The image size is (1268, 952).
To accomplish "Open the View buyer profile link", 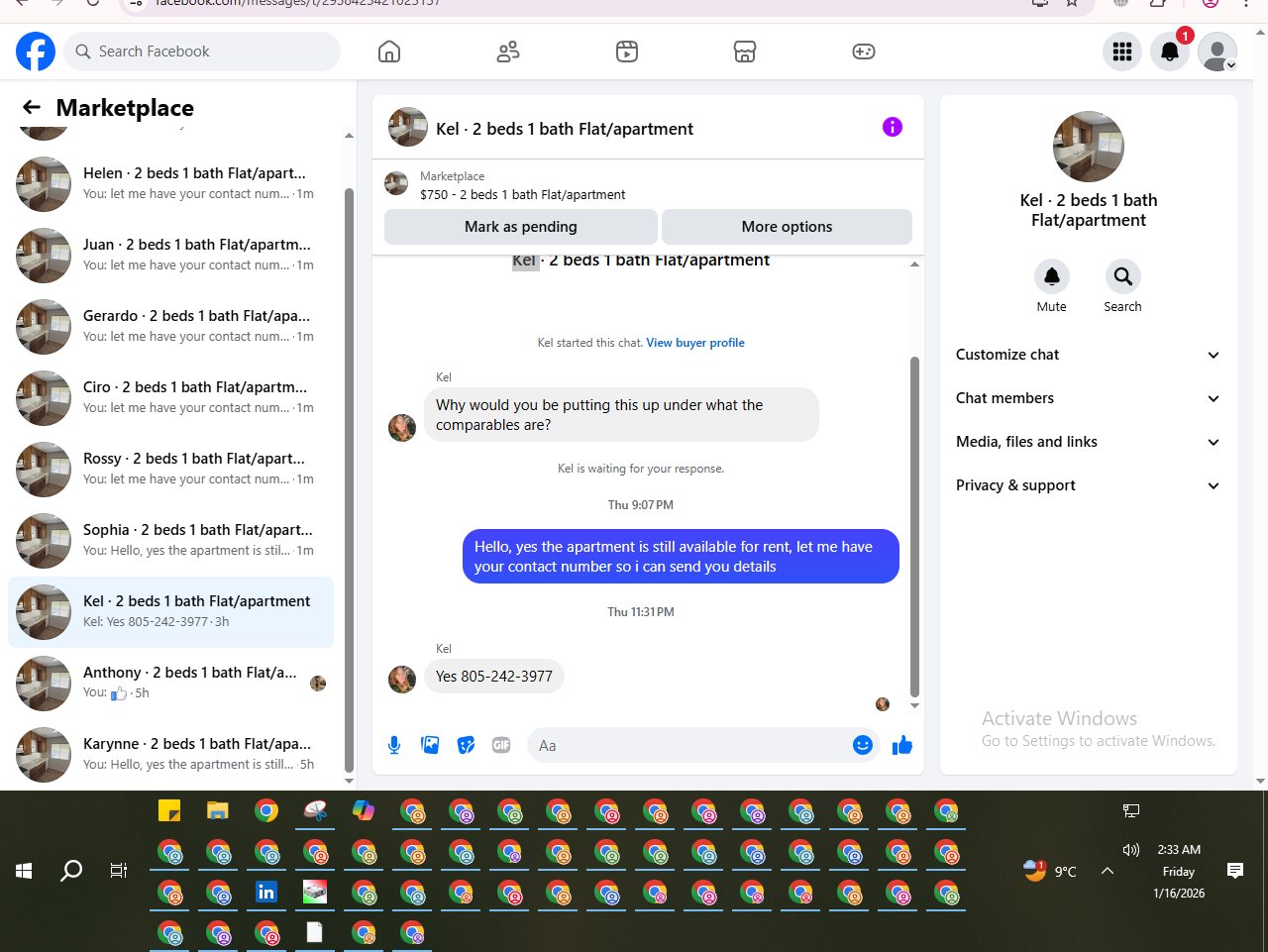I will pos(695,343).
